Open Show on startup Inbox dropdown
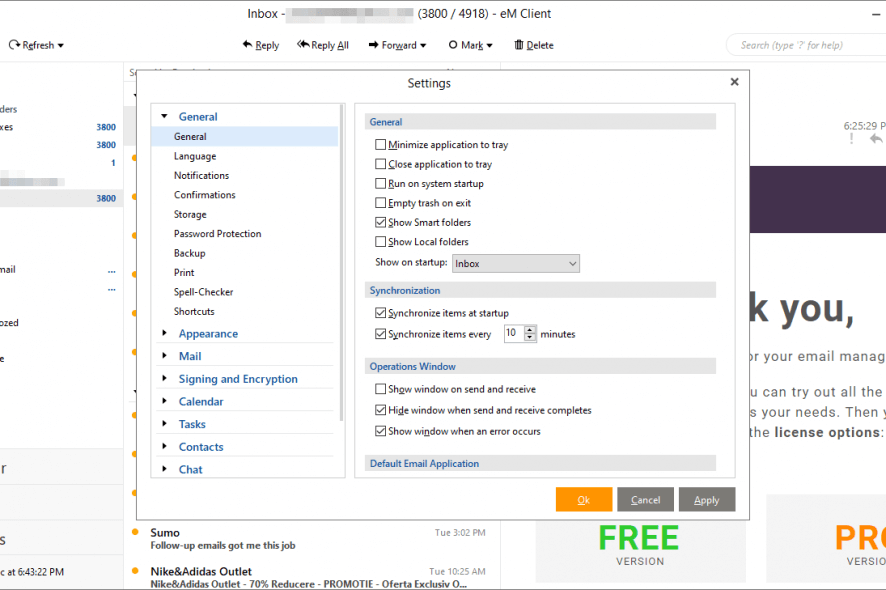 click(516, 263)
